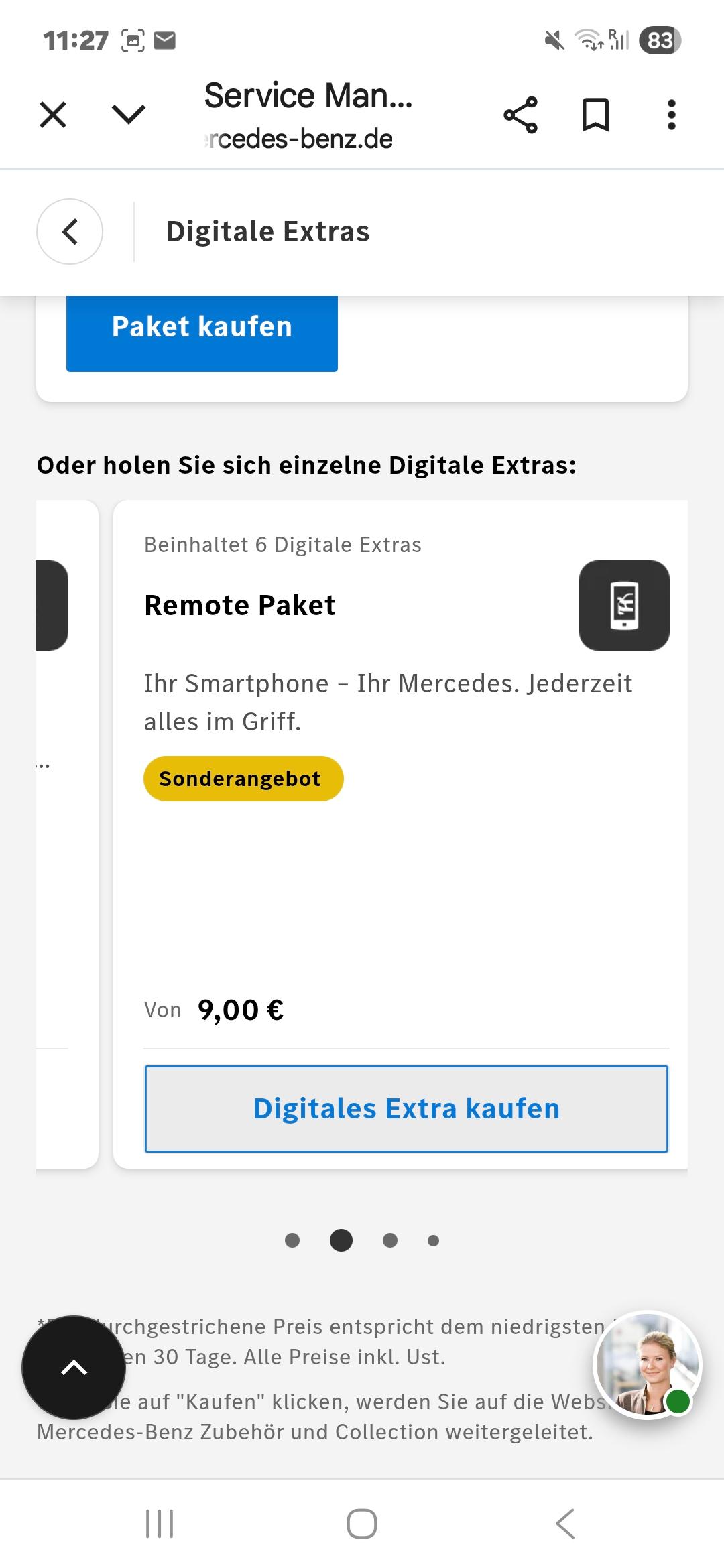Select the first carousel page dot
724x1568 pixels.
pyautogui.click(x=292, y=1240)
